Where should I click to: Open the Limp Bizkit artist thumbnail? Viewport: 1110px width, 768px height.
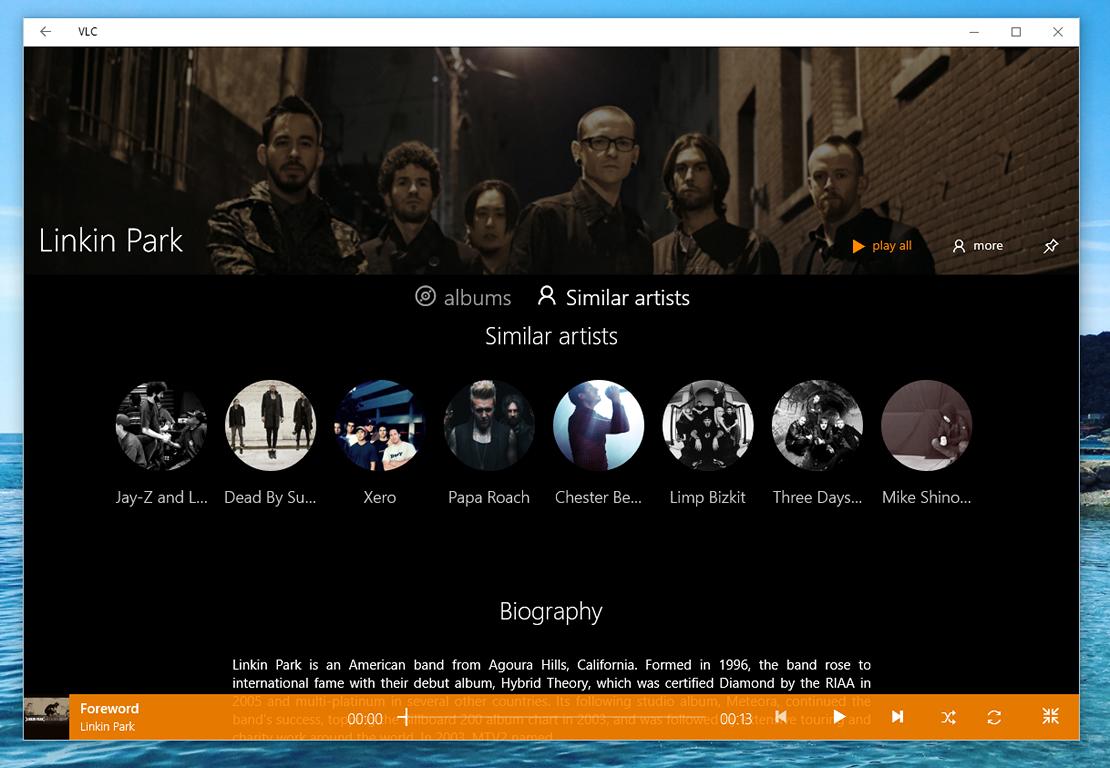point(708,425)
